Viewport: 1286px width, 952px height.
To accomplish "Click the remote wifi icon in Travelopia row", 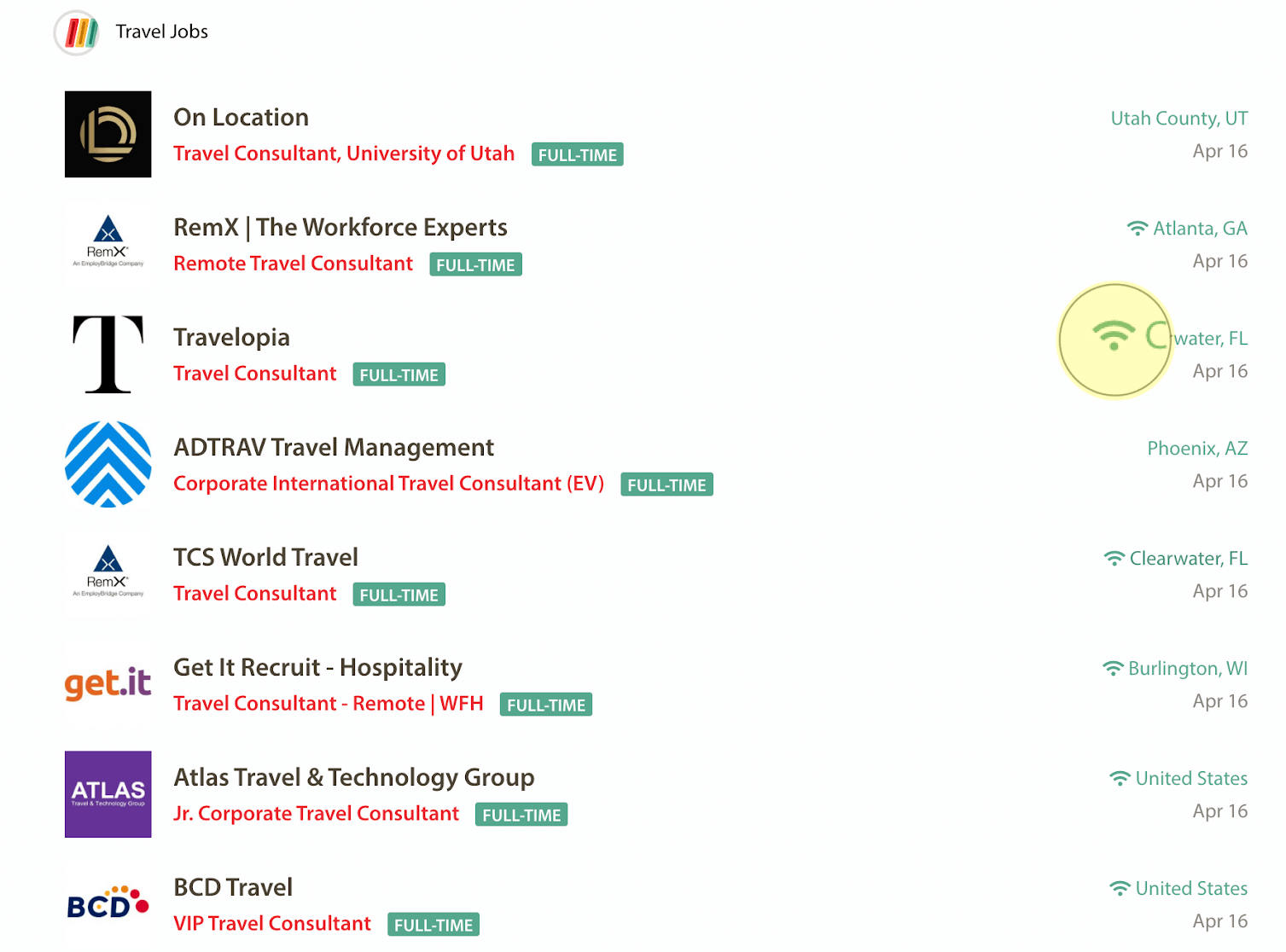I will pos(1114,336).
